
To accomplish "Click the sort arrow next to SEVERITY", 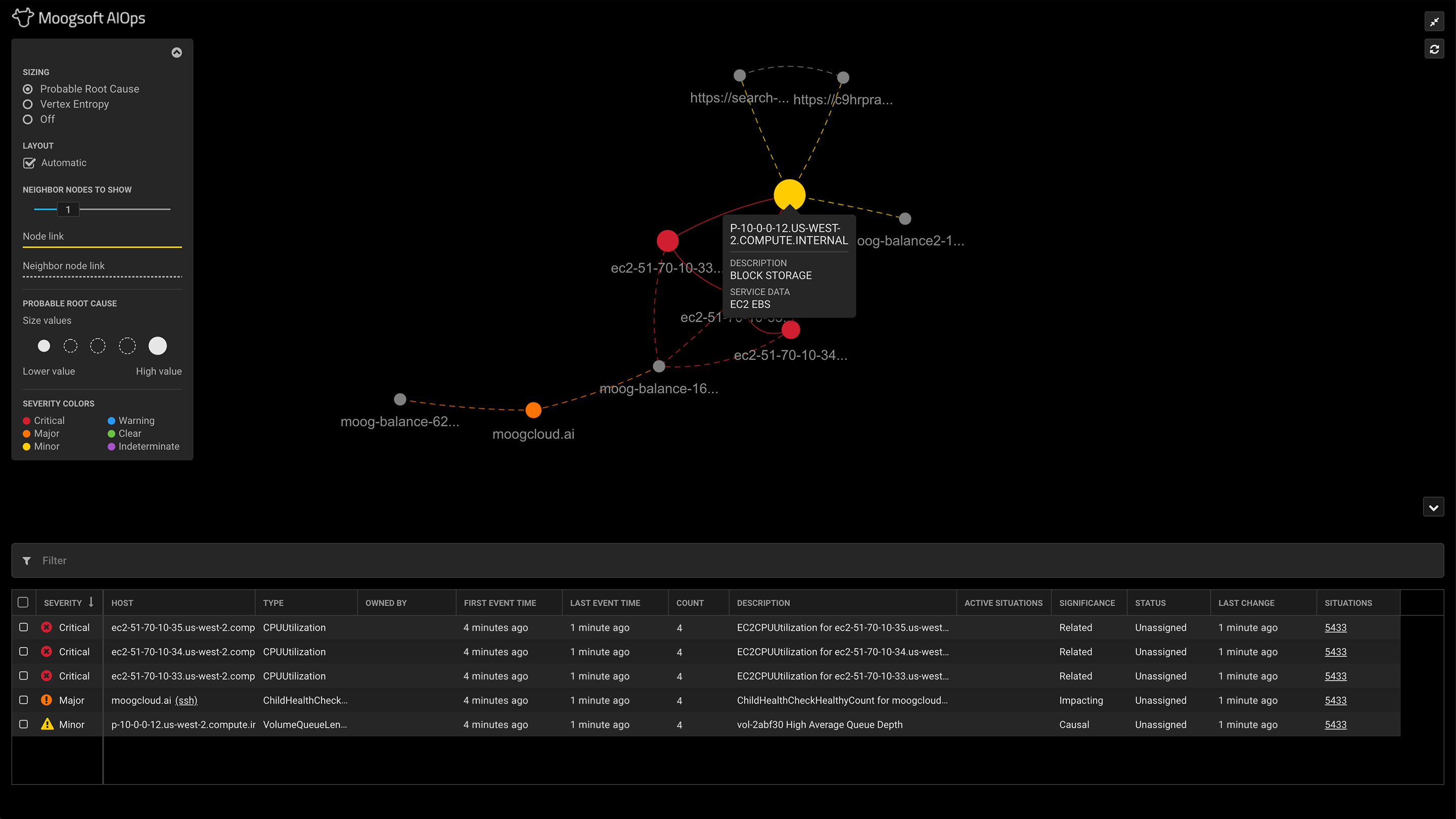I will 90,603.
